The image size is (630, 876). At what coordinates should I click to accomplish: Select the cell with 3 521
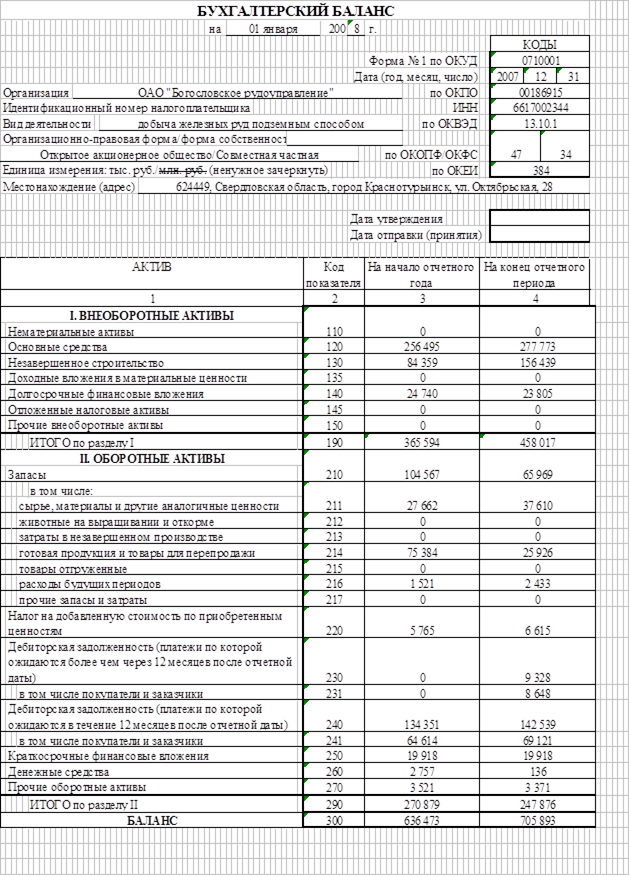tap(422, 787)
